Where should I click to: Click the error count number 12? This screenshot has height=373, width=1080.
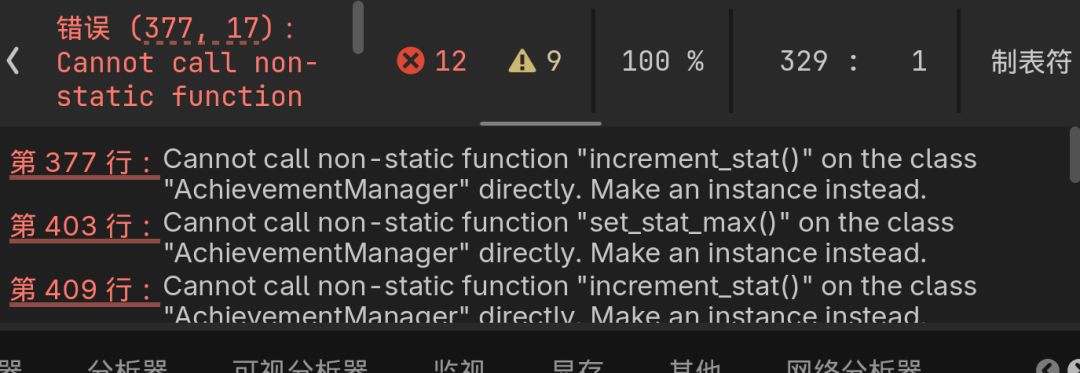451,62
